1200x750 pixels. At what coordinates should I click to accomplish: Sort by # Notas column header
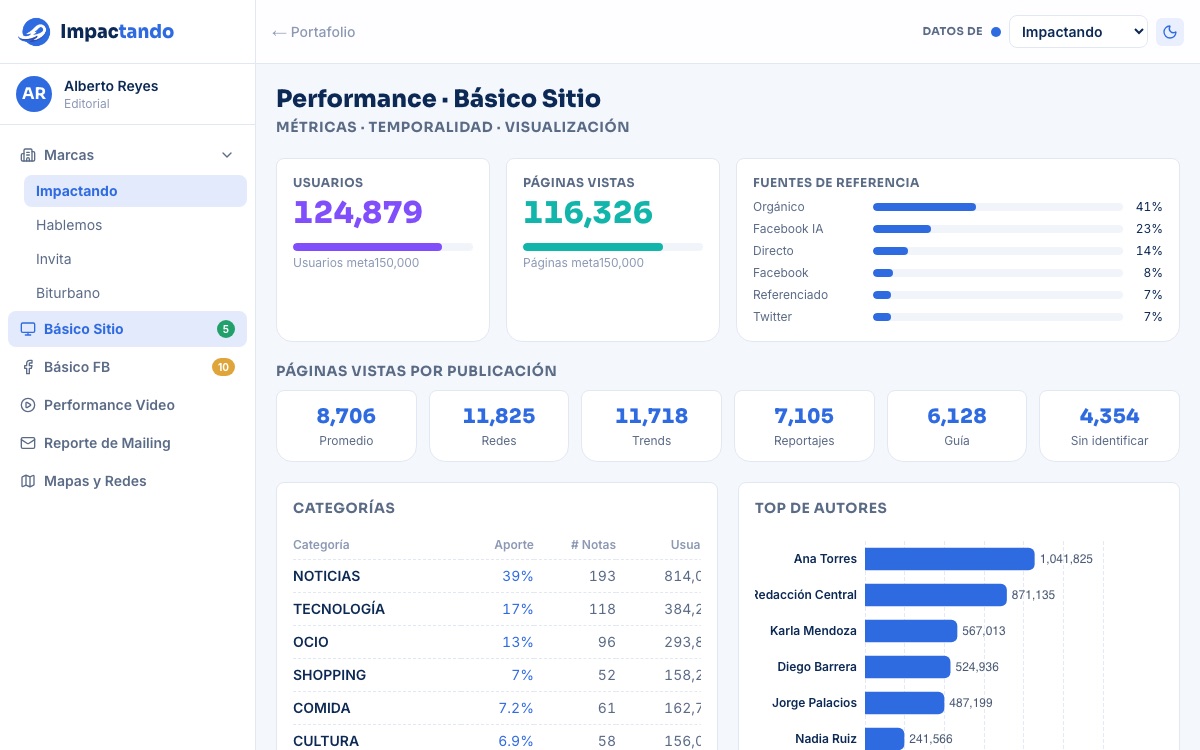click(593, 545)
